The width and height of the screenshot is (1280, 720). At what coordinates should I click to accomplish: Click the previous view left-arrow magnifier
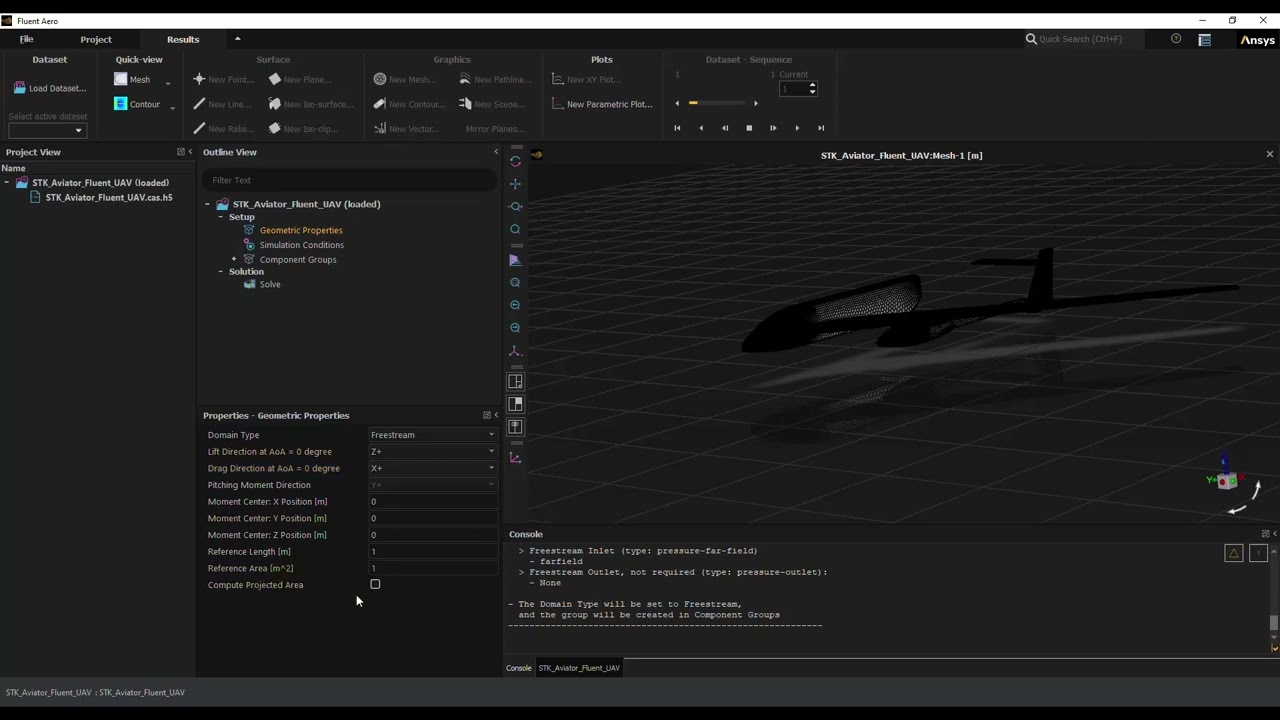click(515, 305)
